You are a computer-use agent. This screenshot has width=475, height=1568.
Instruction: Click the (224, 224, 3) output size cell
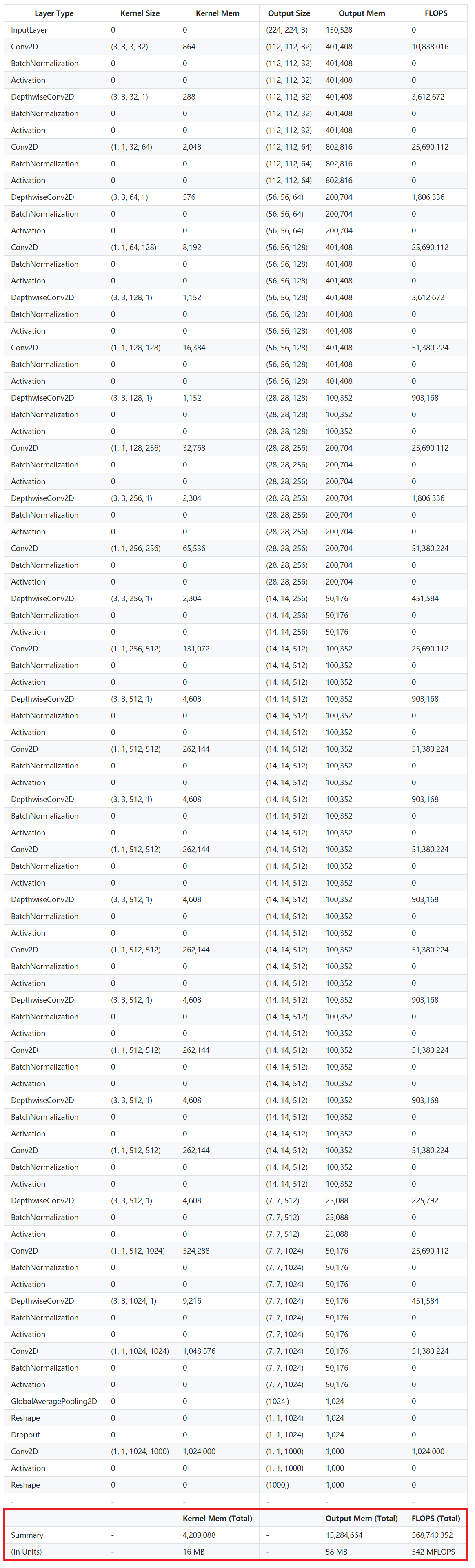tap(287, 30)
